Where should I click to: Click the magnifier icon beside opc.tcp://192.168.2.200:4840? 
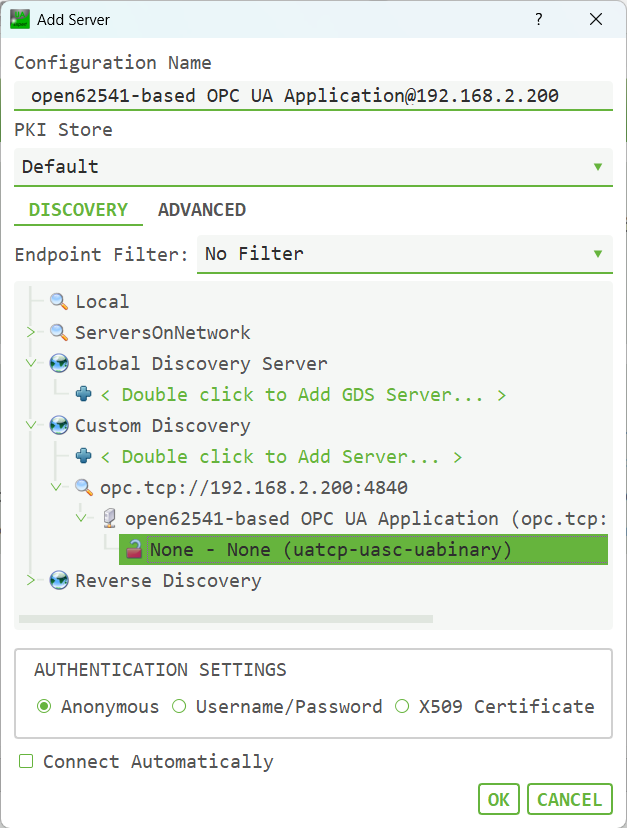tap(83, 487)
